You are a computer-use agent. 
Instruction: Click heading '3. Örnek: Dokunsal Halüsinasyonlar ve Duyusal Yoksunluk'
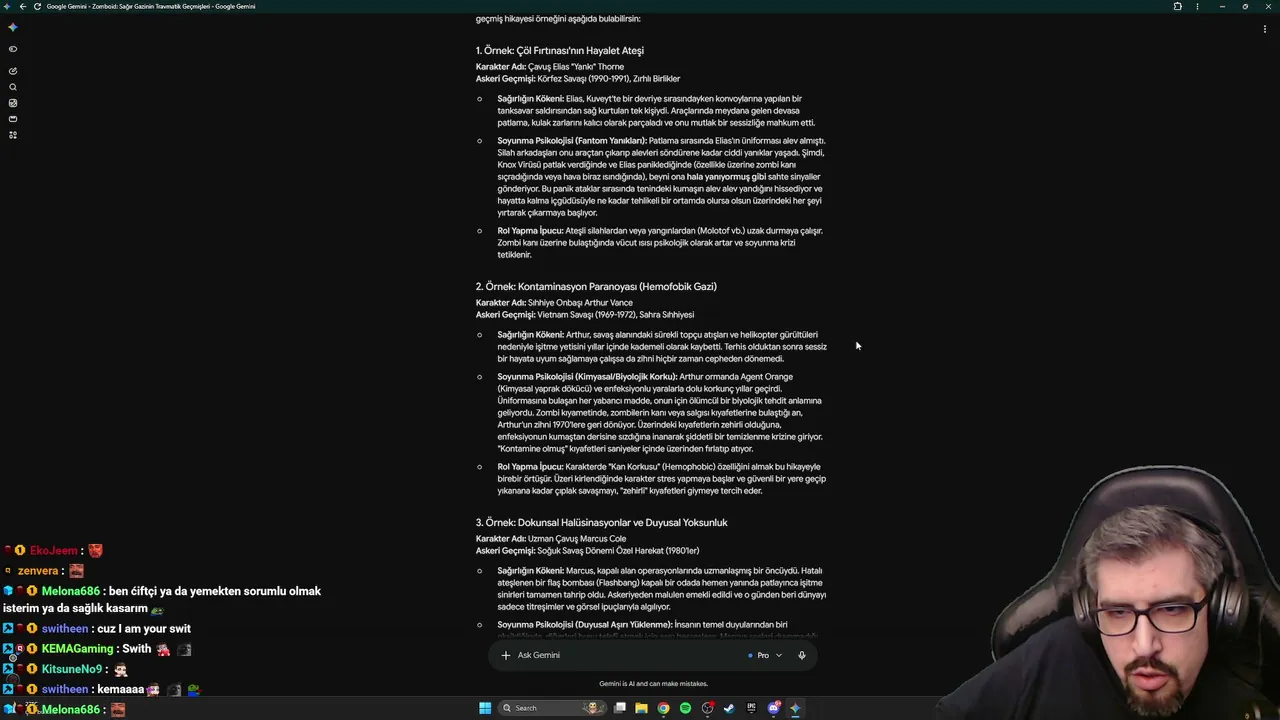[x=601, y=523]
